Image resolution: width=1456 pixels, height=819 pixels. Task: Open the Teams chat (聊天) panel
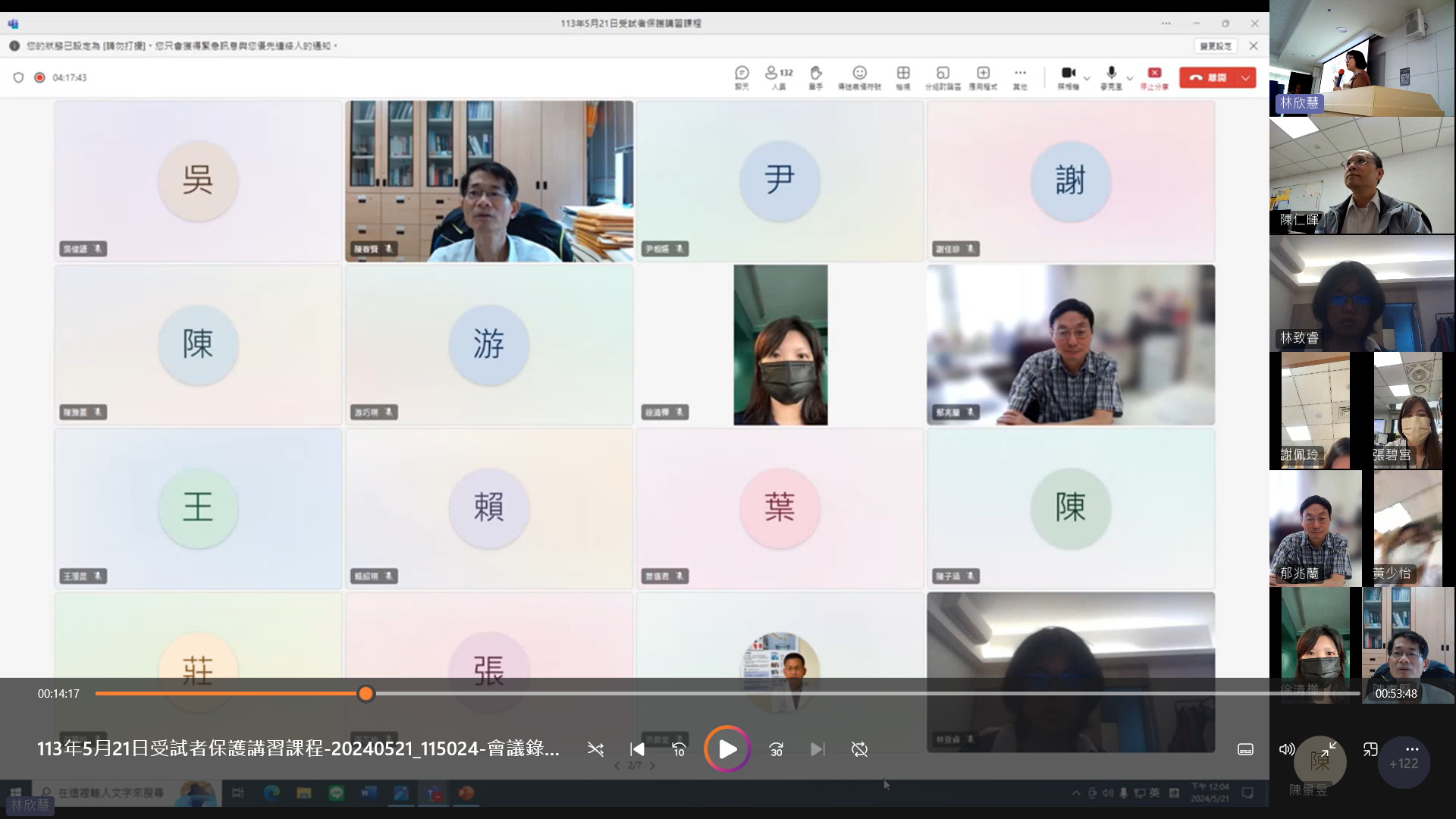point(742,77)
